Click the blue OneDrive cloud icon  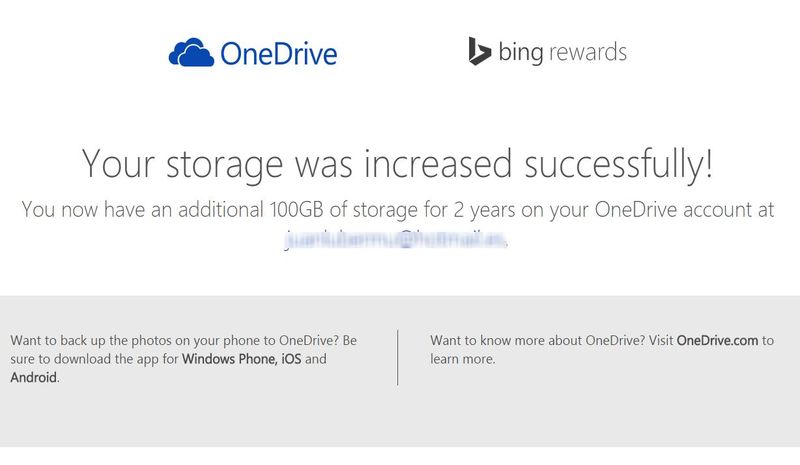[191, 53]
